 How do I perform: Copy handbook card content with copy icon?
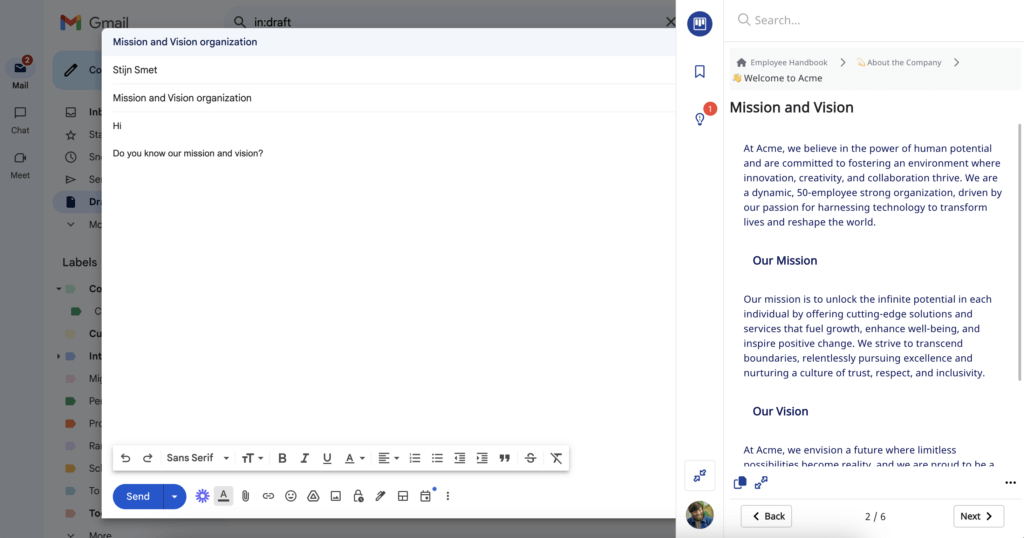pos(740,483)
